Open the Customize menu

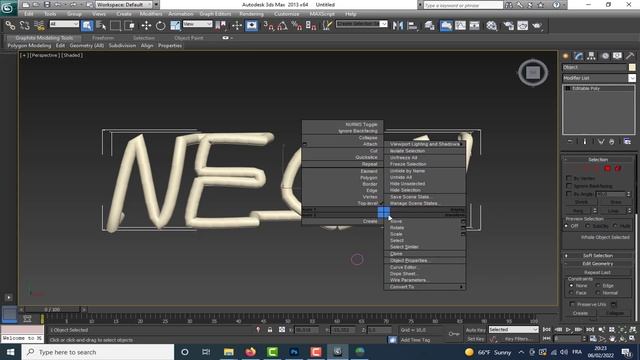coord(286,14)
